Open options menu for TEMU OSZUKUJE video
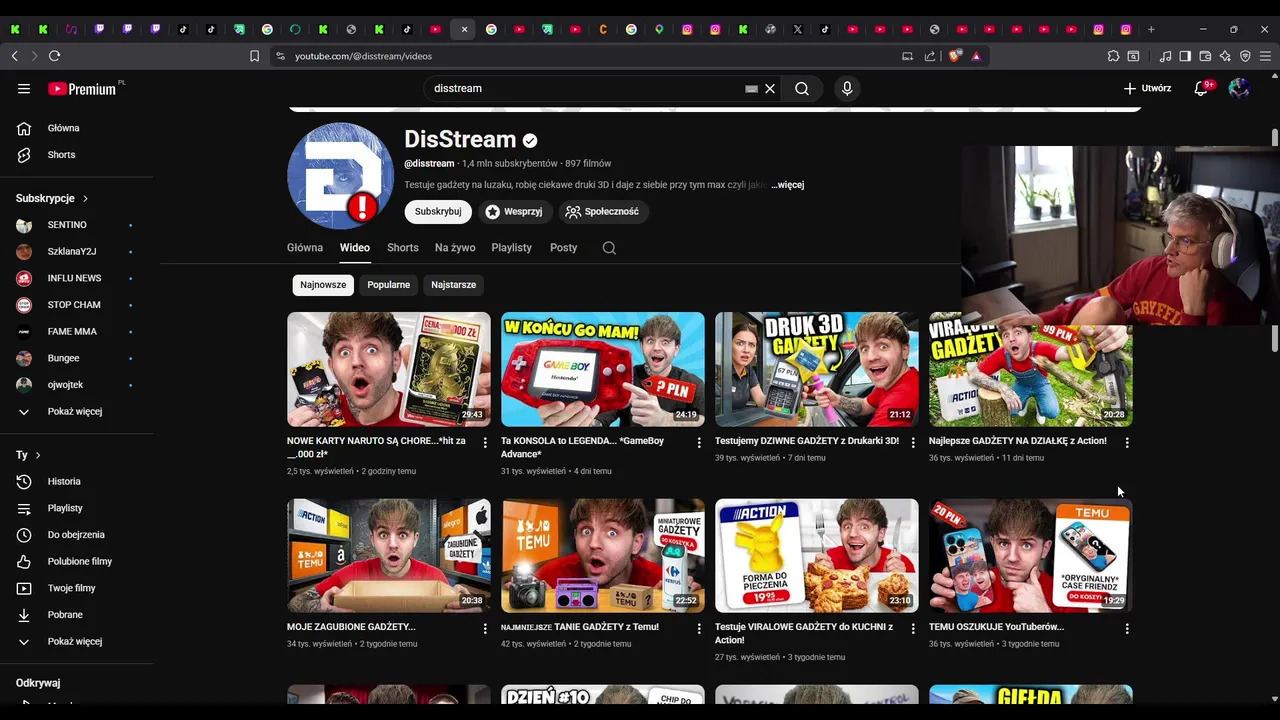1280x720 pixels. pos(1127,629)
